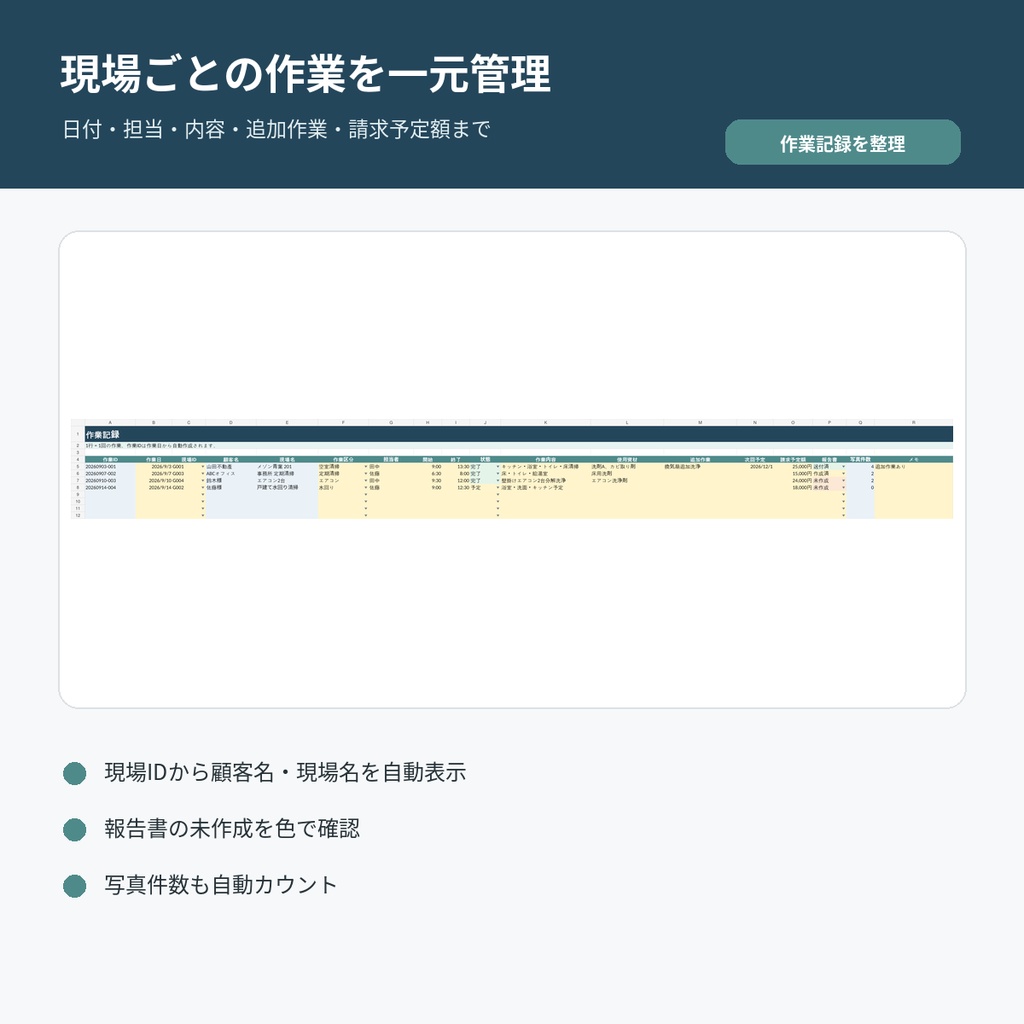Open the 現場ID dropdown in the 2026/9/3 row
Viewport: 1024px width, 1024px height.
coord(203,466)
